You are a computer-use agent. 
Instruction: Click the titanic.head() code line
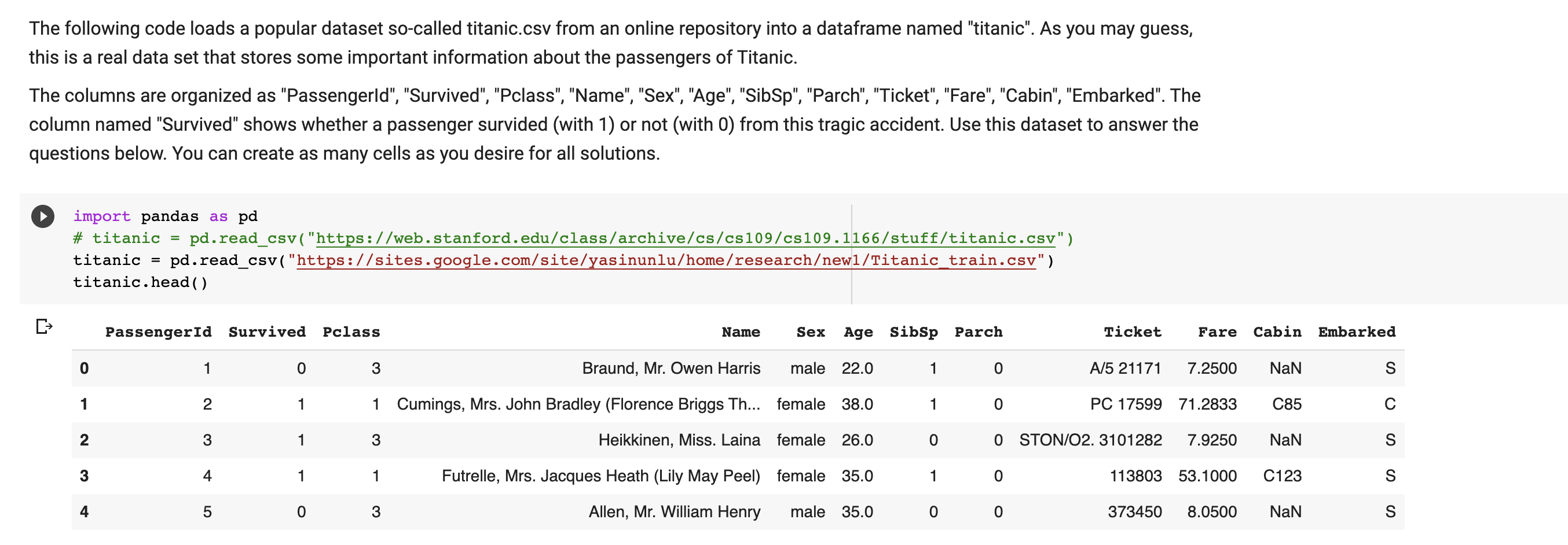(x=140, y=282)
